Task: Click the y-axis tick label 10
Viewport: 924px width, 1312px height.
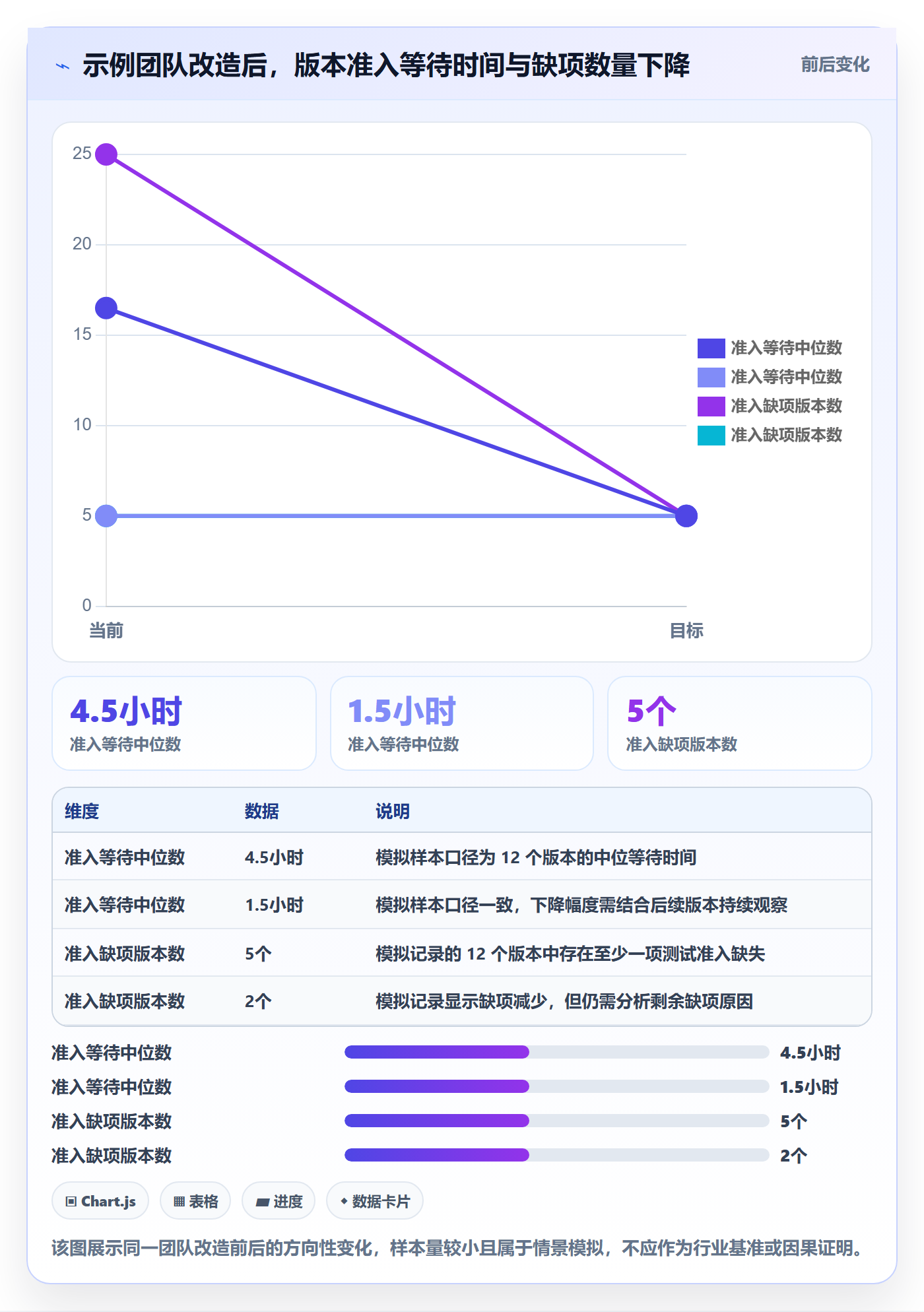Action: click(x=82, y=425)
